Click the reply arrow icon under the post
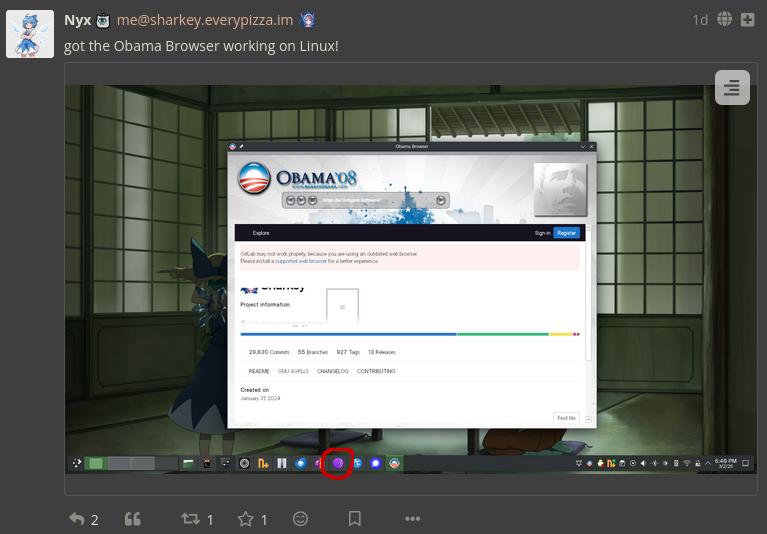767x534 pixels. [x=77, y=519]
